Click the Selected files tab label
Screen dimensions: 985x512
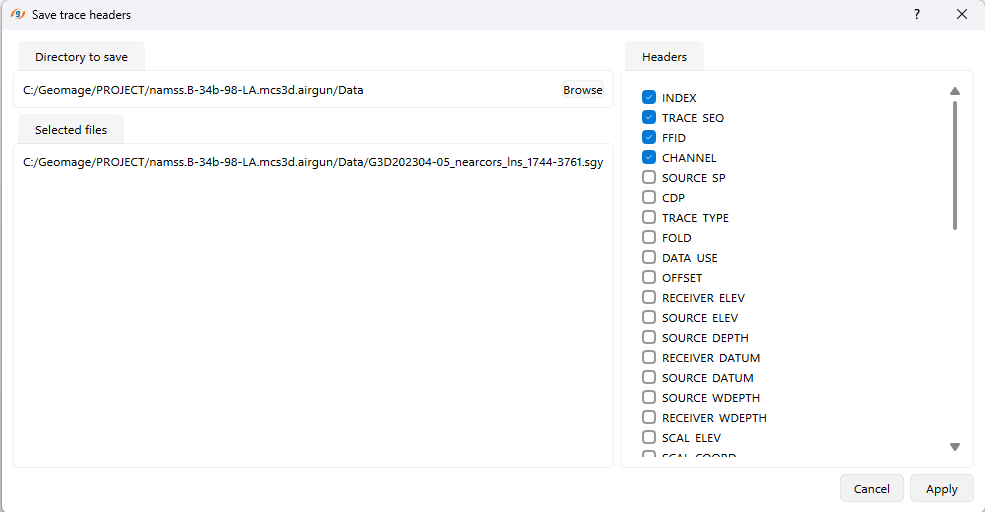tap(71, 129)
